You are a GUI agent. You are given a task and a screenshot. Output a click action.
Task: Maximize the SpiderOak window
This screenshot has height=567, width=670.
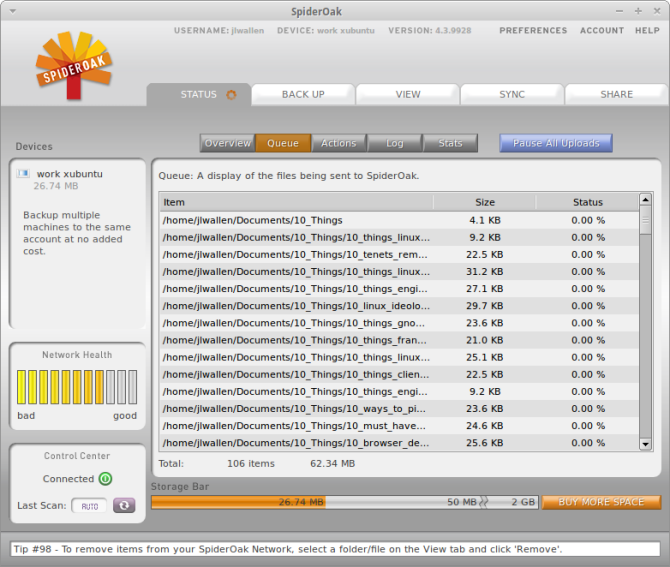point(638,12)
